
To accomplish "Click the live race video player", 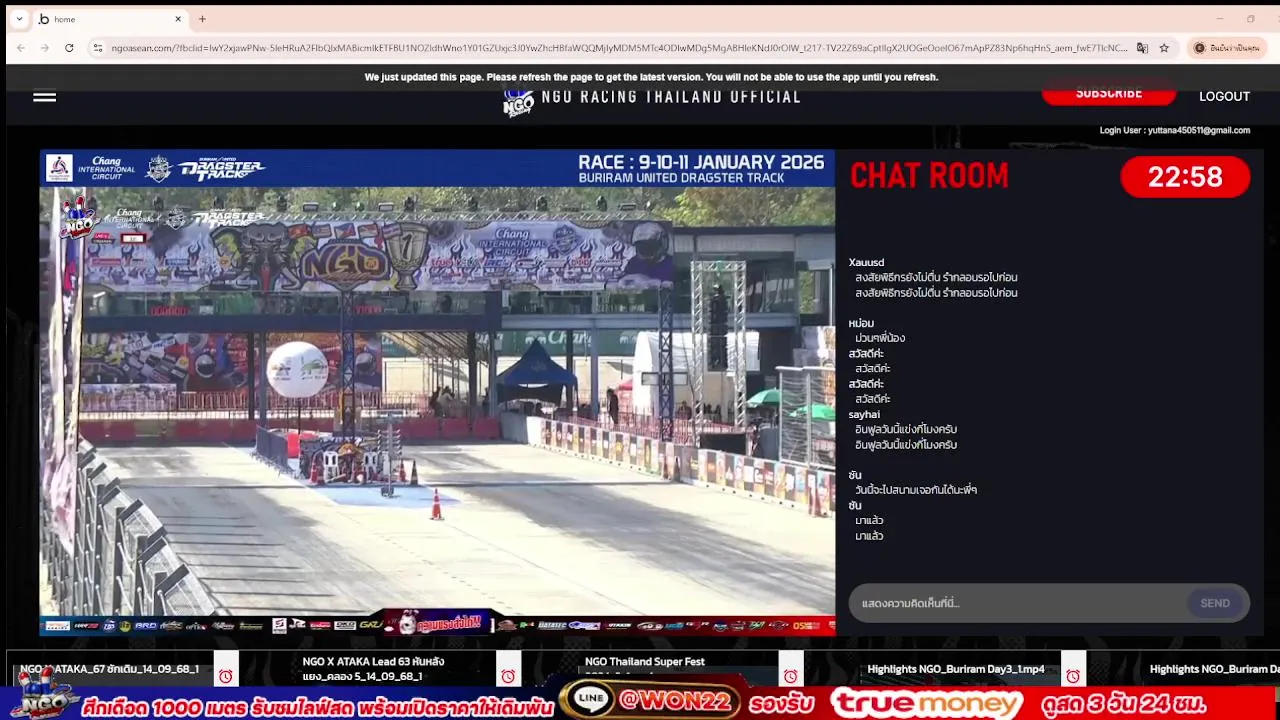I will click(x=437, y=393).
